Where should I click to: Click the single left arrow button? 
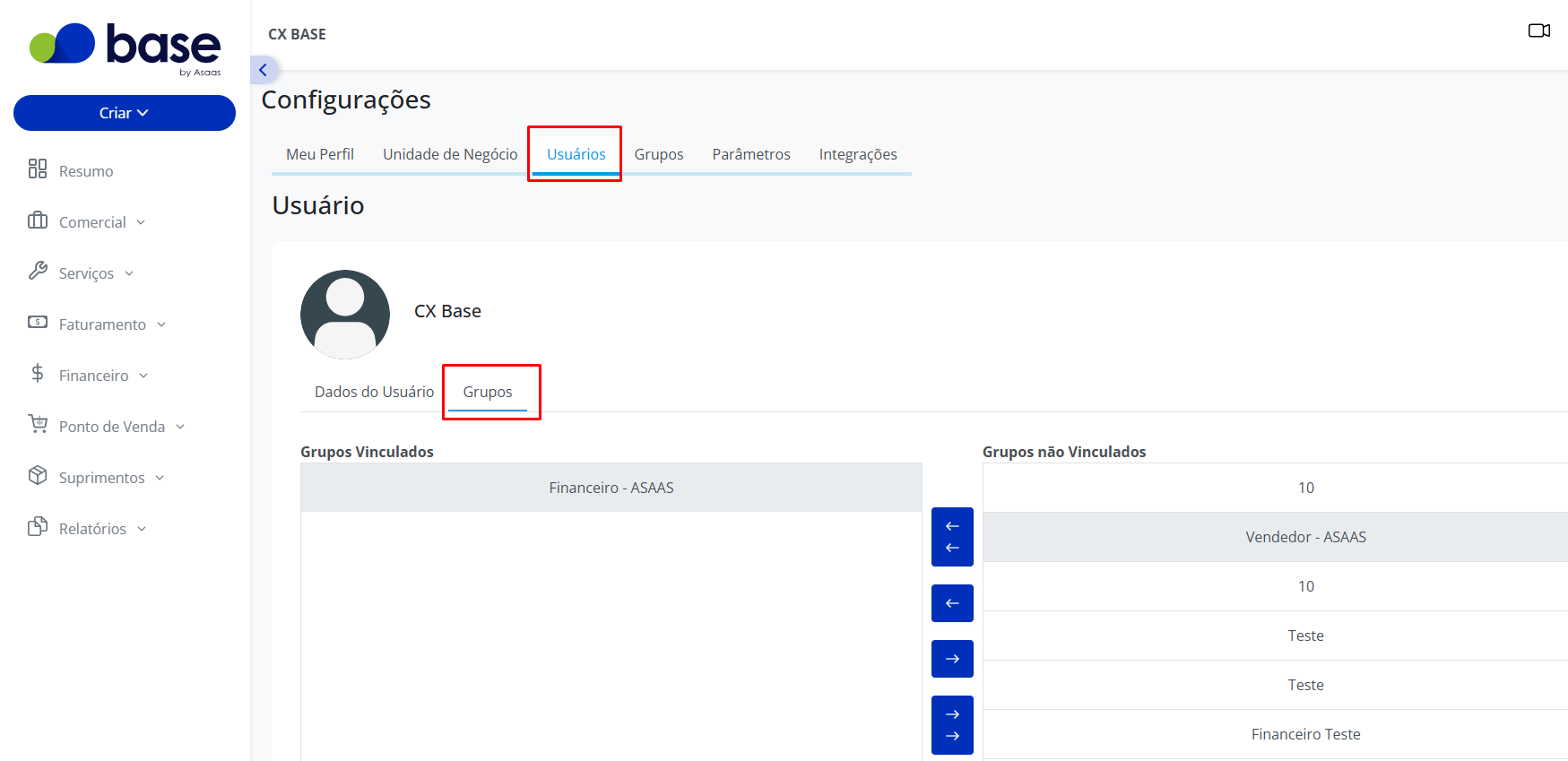(952, 603)
